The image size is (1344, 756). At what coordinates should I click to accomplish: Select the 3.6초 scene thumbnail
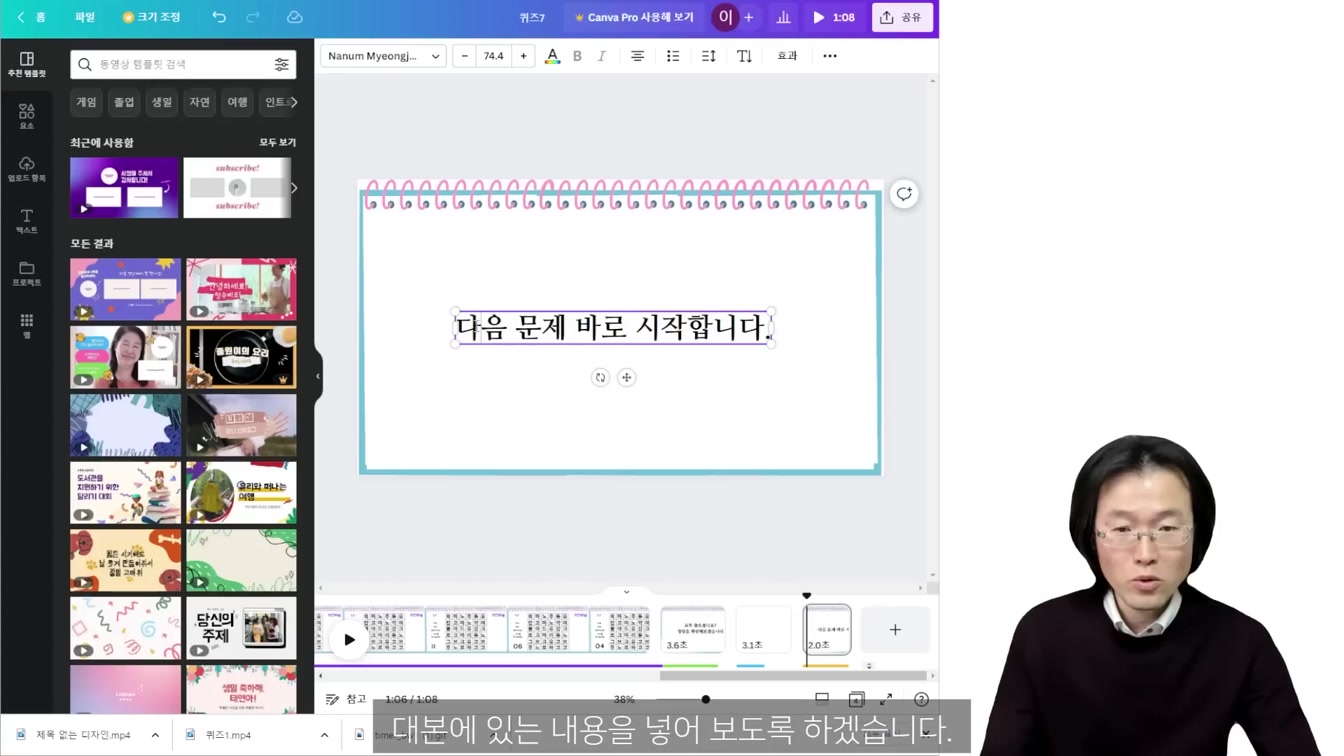coord(692,630)
